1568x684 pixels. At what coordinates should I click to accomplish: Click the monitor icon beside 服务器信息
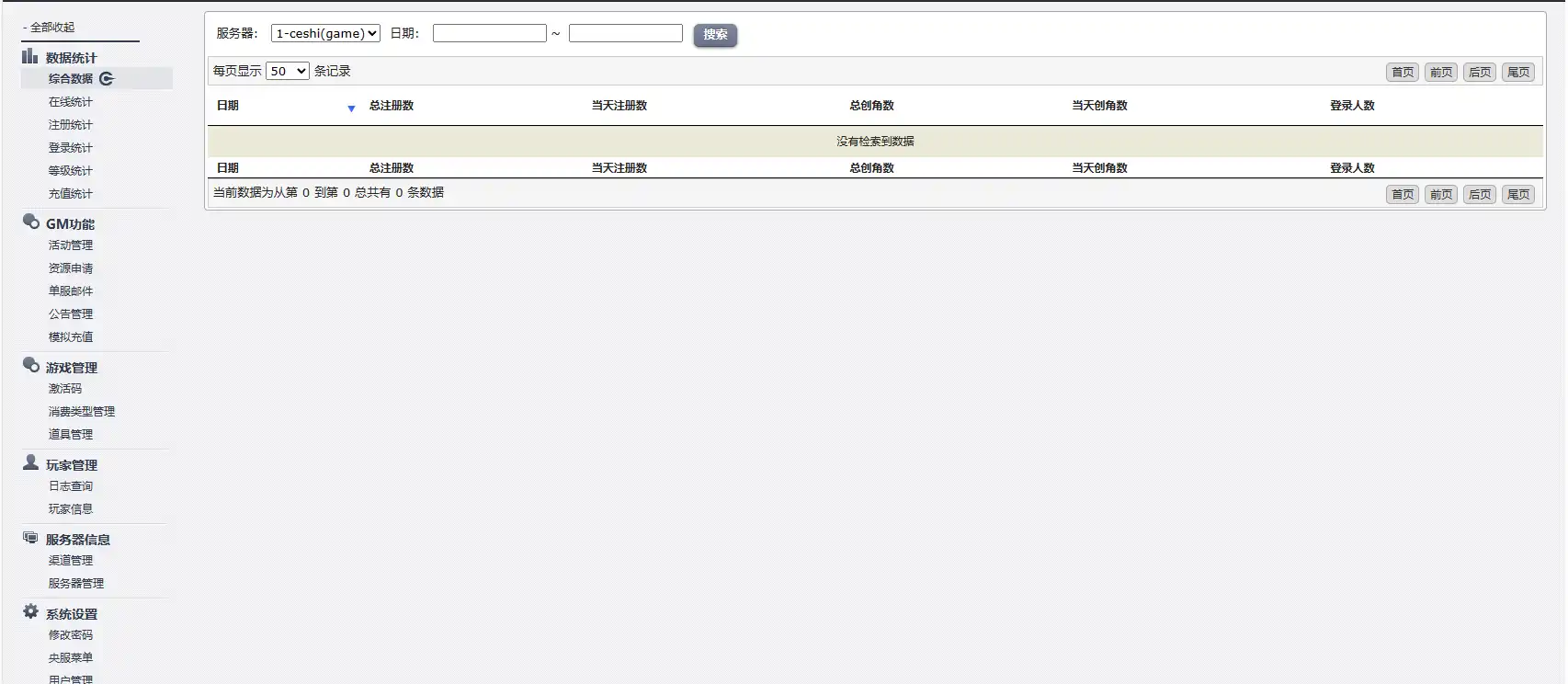tap(30, 538)
